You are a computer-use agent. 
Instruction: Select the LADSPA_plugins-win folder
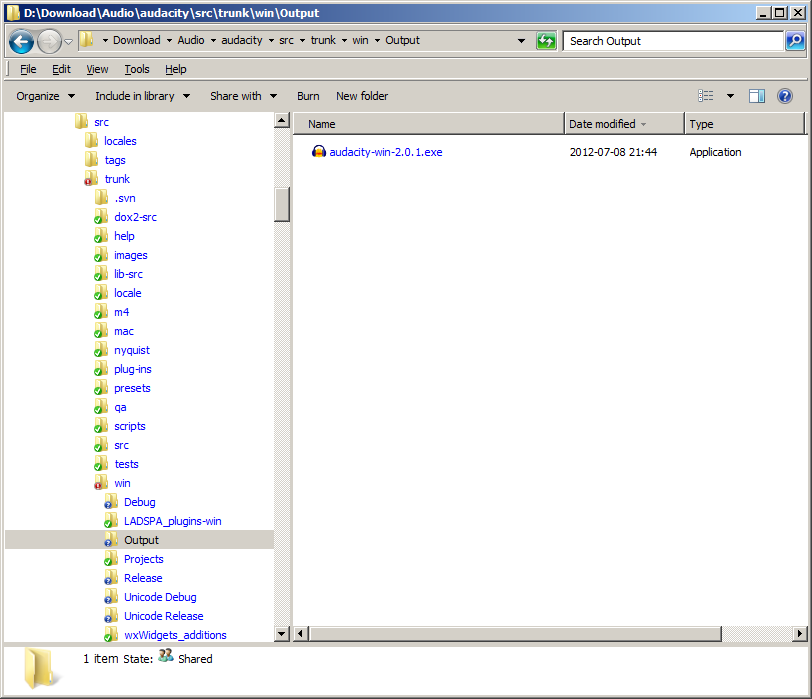tap(172, 521)
